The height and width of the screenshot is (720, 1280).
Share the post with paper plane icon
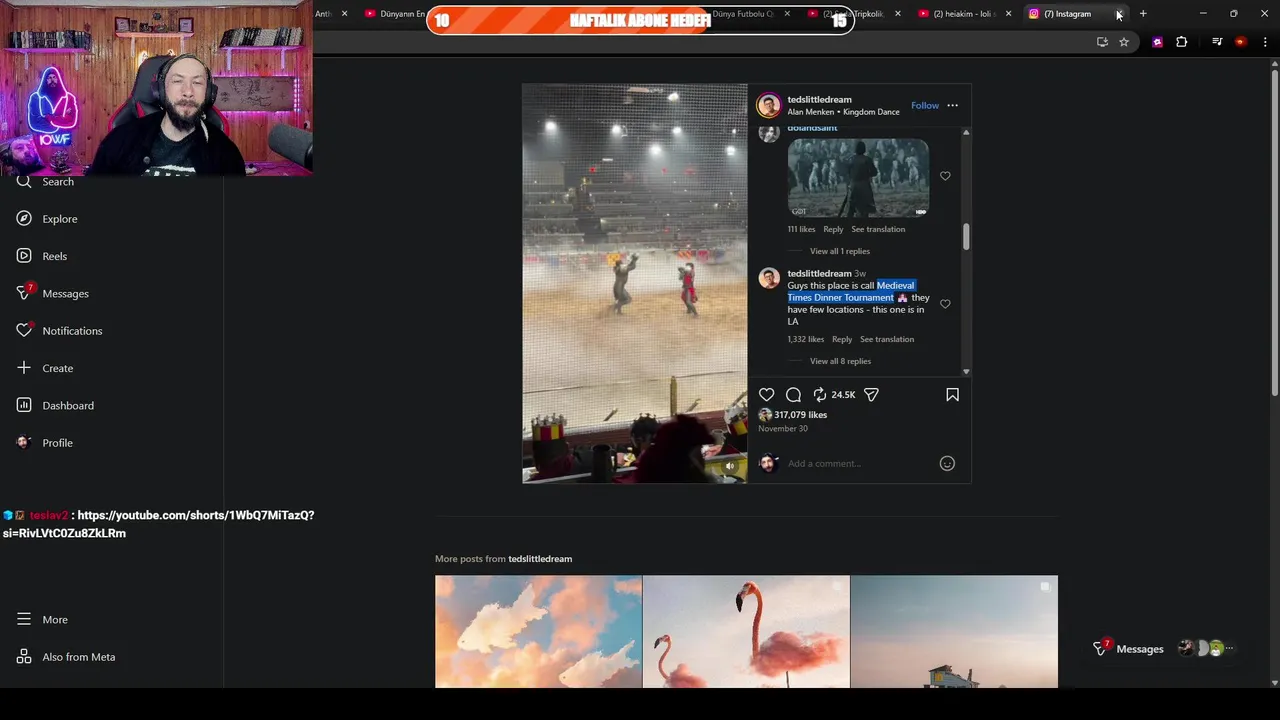click(871, 395)
